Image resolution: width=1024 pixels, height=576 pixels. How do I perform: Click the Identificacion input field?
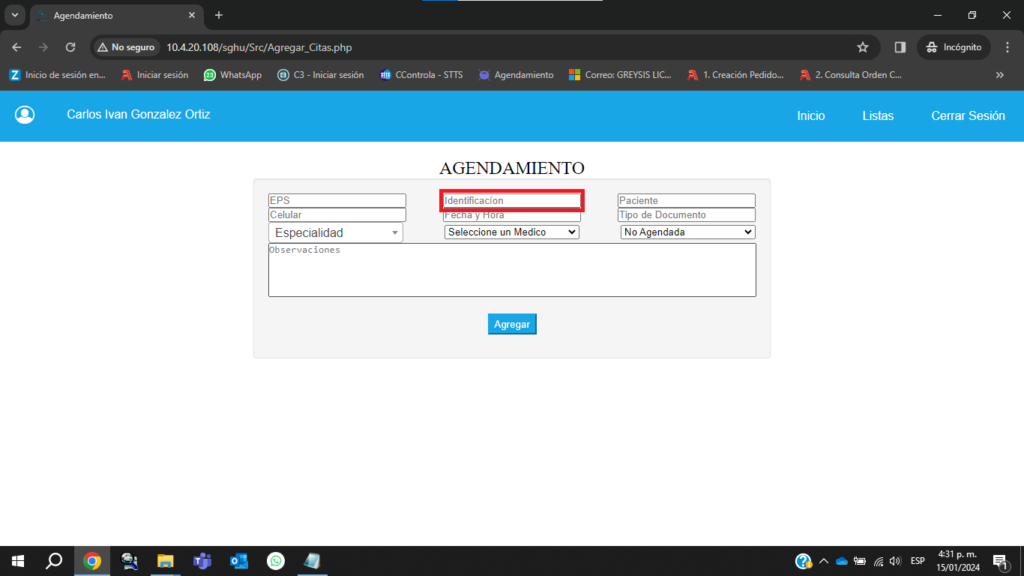coord(511,201)
